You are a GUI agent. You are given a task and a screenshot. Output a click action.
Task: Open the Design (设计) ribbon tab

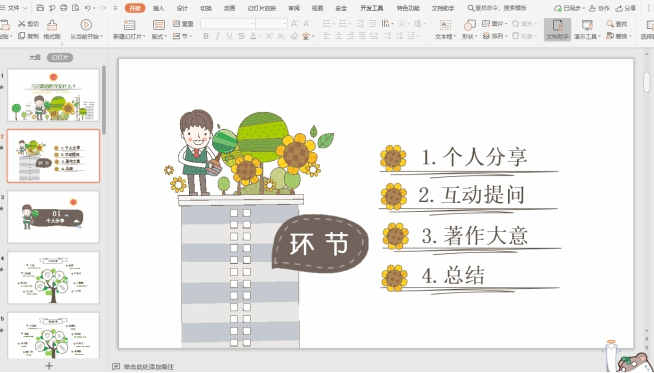pyautogui.click(x=182, y=8)
